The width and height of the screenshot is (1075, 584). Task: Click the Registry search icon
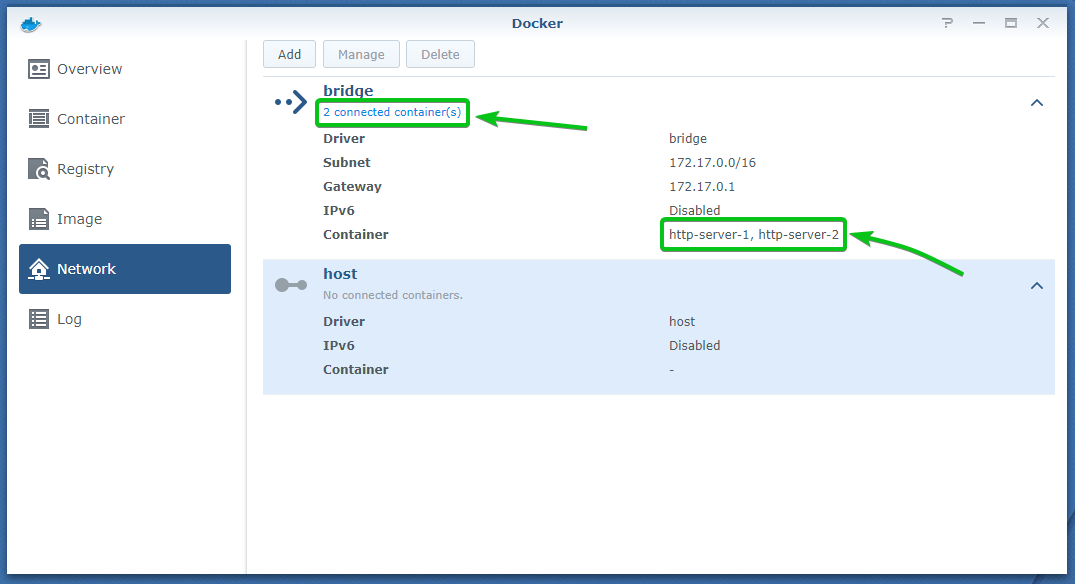click(x=38, y=169)
